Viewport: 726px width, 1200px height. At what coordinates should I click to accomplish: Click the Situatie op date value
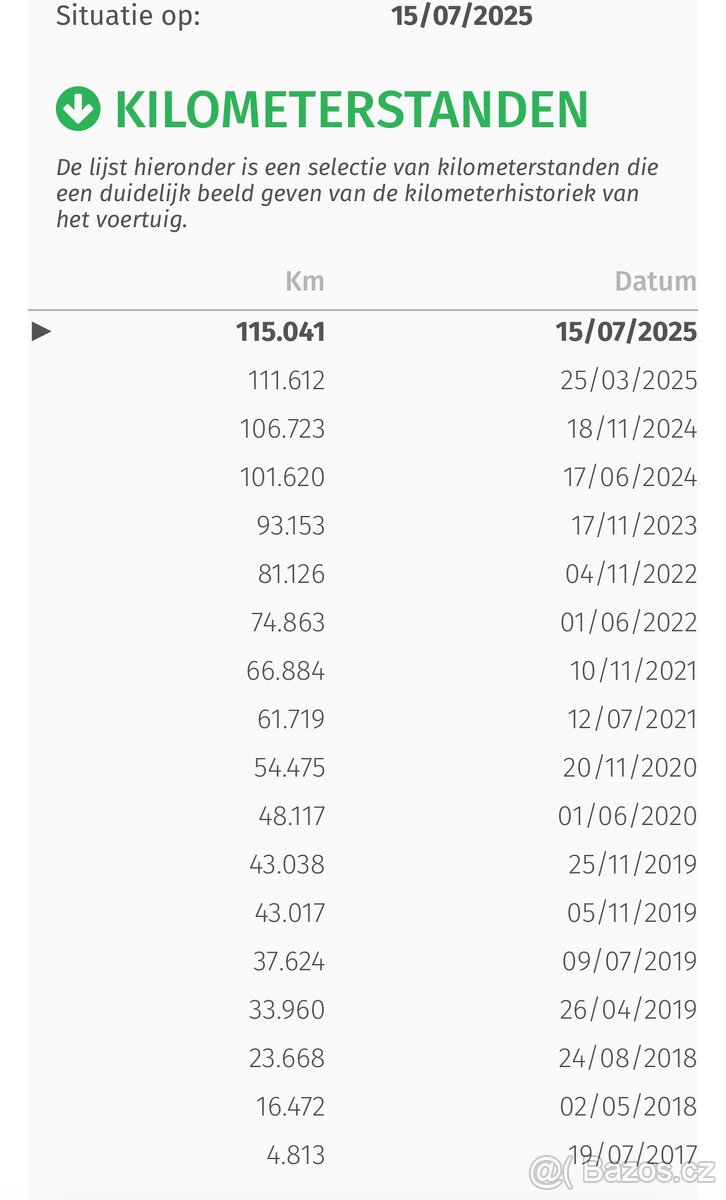coord(462,16)
